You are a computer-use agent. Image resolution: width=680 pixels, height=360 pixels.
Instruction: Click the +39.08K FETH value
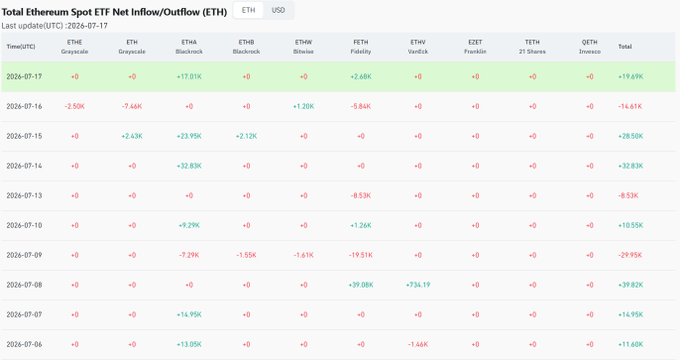coord(361,285)
